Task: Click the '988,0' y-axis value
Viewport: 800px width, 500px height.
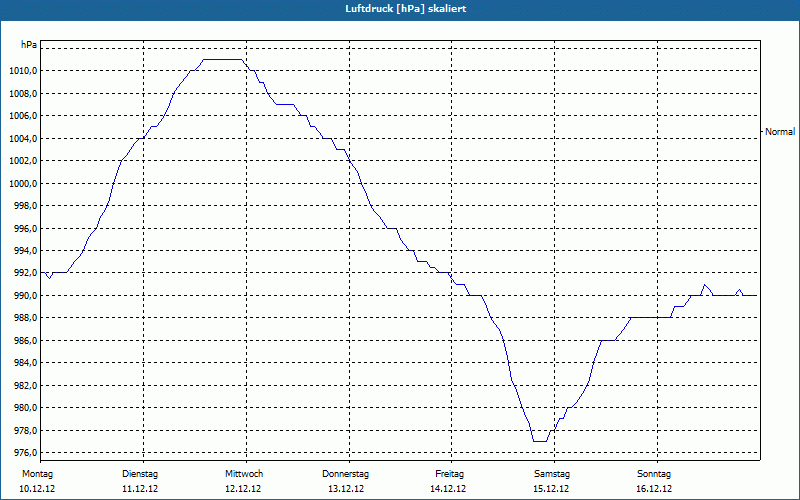Action: coord(26,318)
